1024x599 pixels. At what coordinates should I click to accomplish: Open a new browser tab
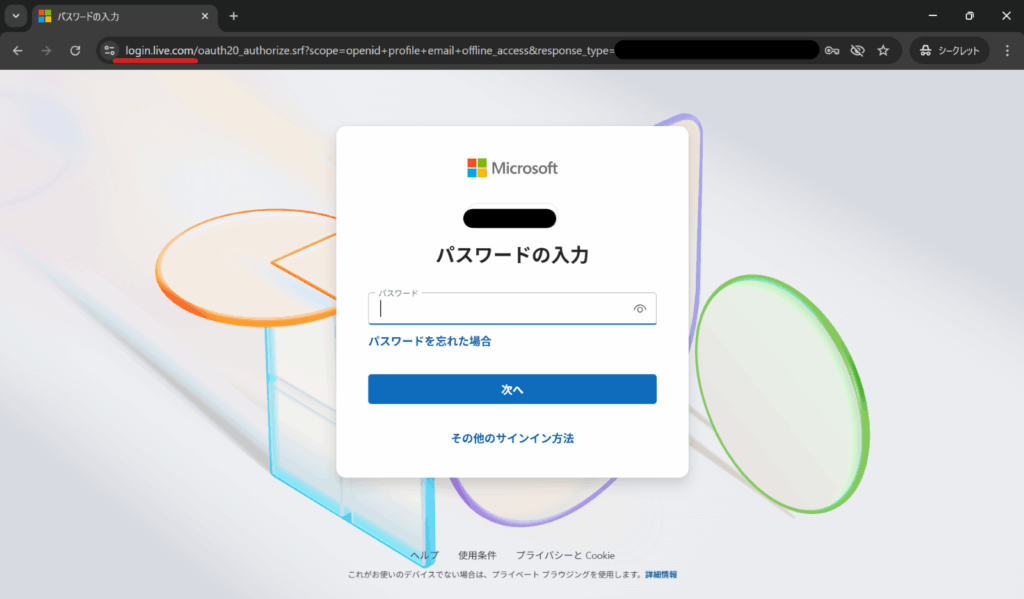pyautogui.click(x=233, y=16)
